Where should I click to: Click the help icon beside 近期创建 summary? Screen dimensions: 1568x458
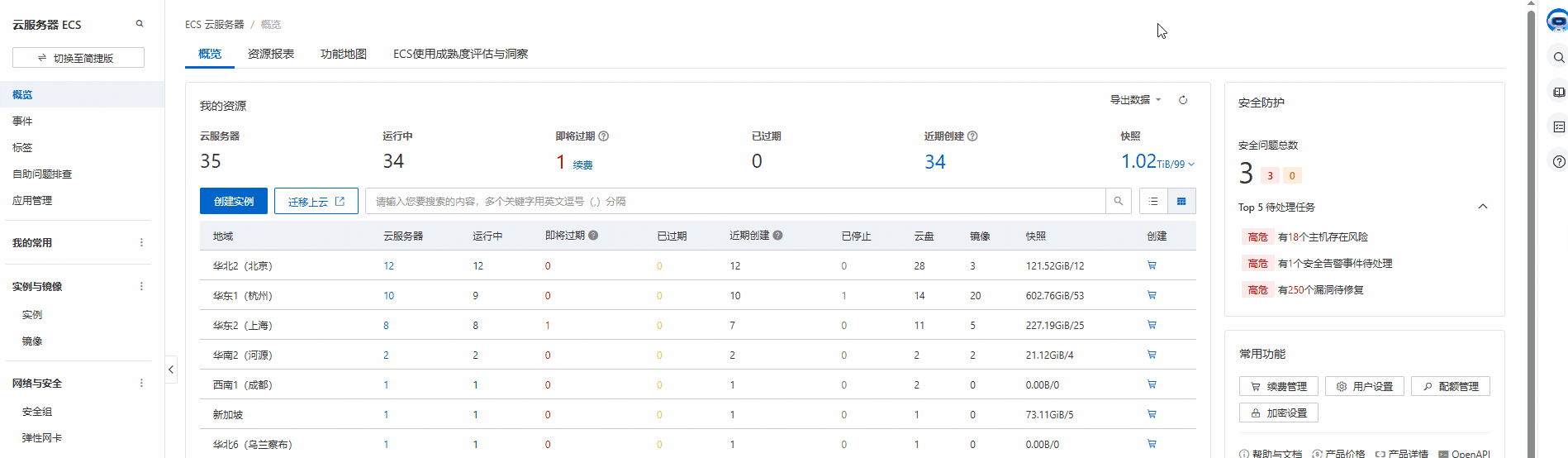972,136
